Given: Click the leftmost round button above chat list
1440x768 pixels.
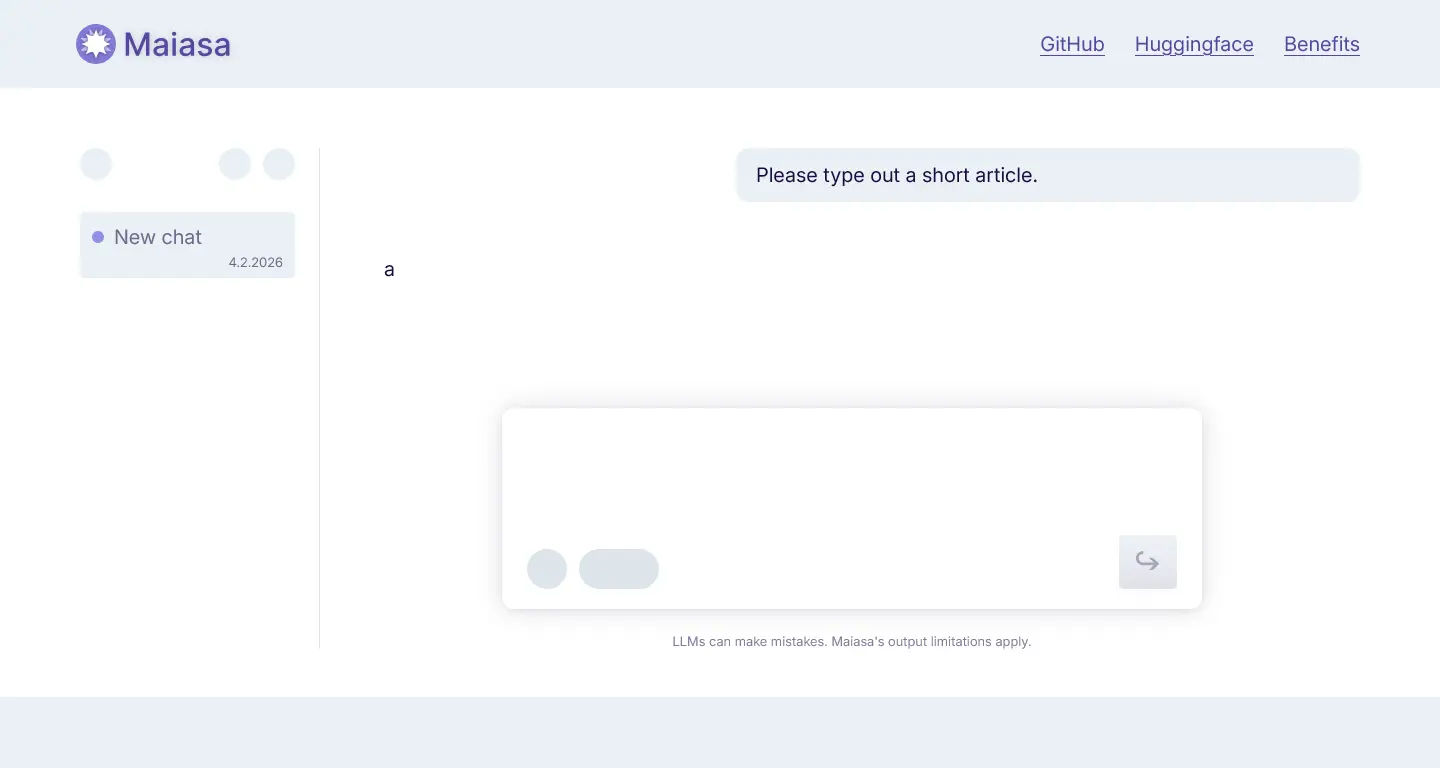Looking at the screenshot, I should tap(96, 164).
